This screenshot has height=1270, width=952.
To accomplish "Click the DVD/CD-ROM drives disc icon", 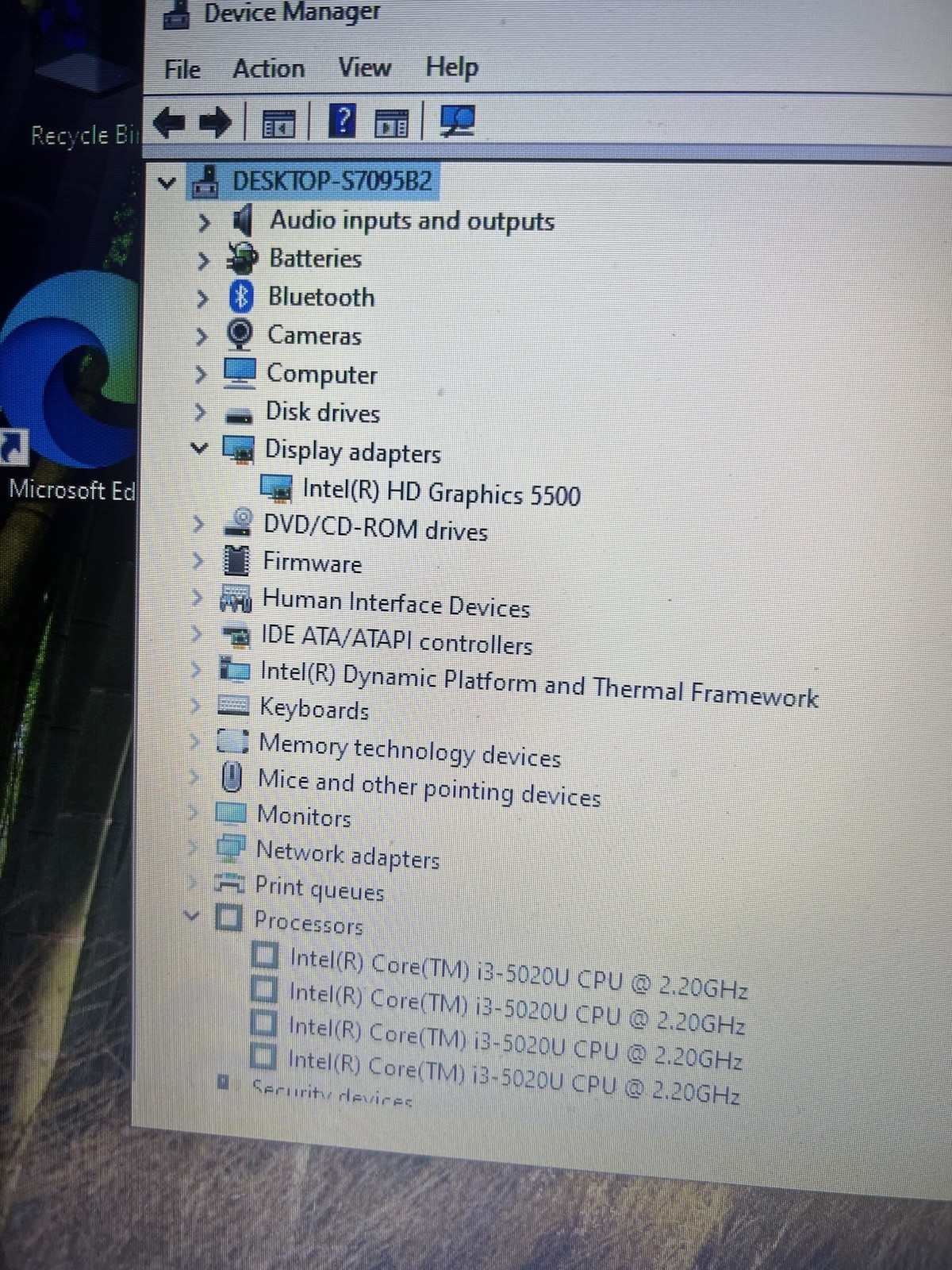I will [x=237, y=521].
